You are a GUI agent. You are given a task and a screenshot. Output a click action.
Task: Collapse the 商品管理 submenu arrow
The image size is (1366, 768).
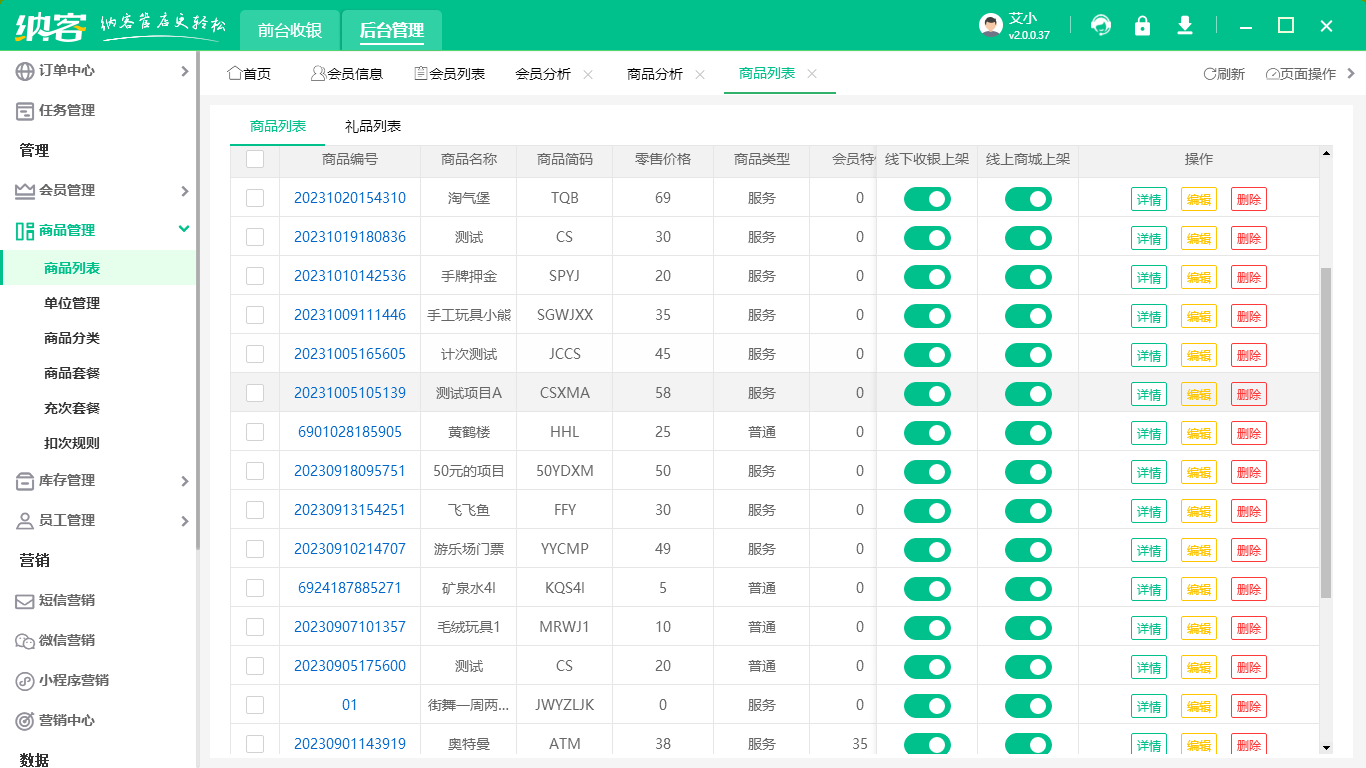coord(184,229)
